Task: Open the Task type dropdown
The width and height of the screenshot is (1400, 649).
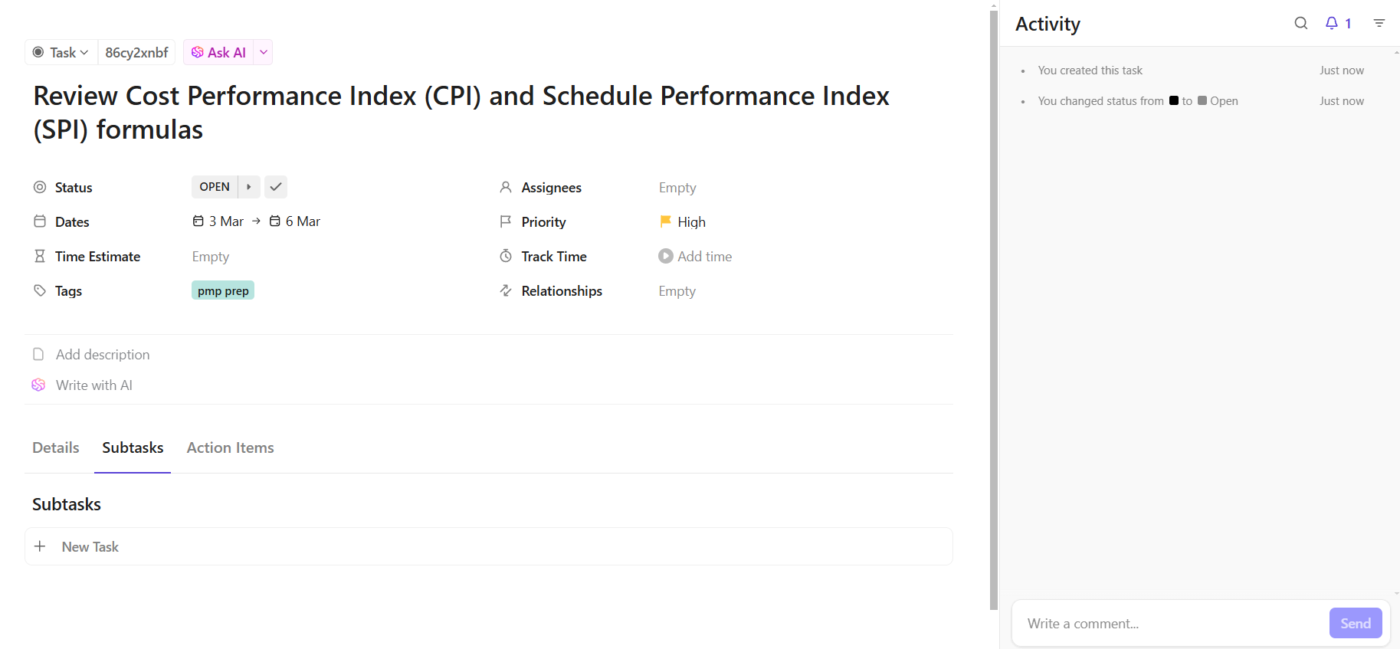Action: 61,52
